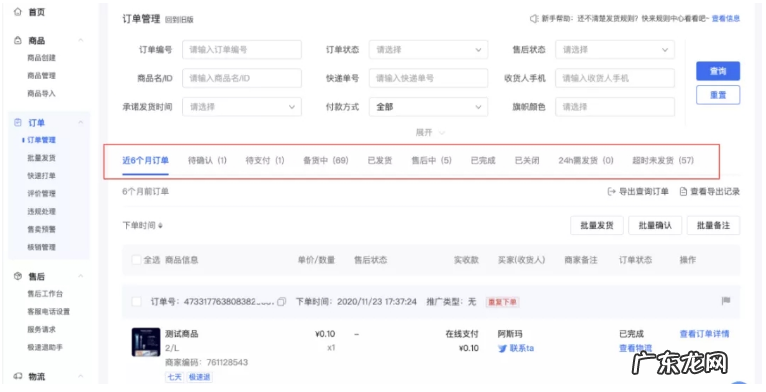Screen dimensions: 766x392
Task: Click the 回到旧版 link
Action: click(179, 20)
